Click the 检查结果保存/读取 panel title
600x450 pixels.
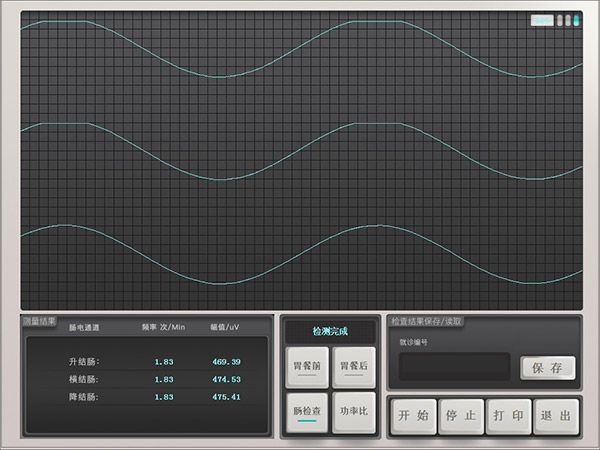pyautogui.click(x=426, y=321)
